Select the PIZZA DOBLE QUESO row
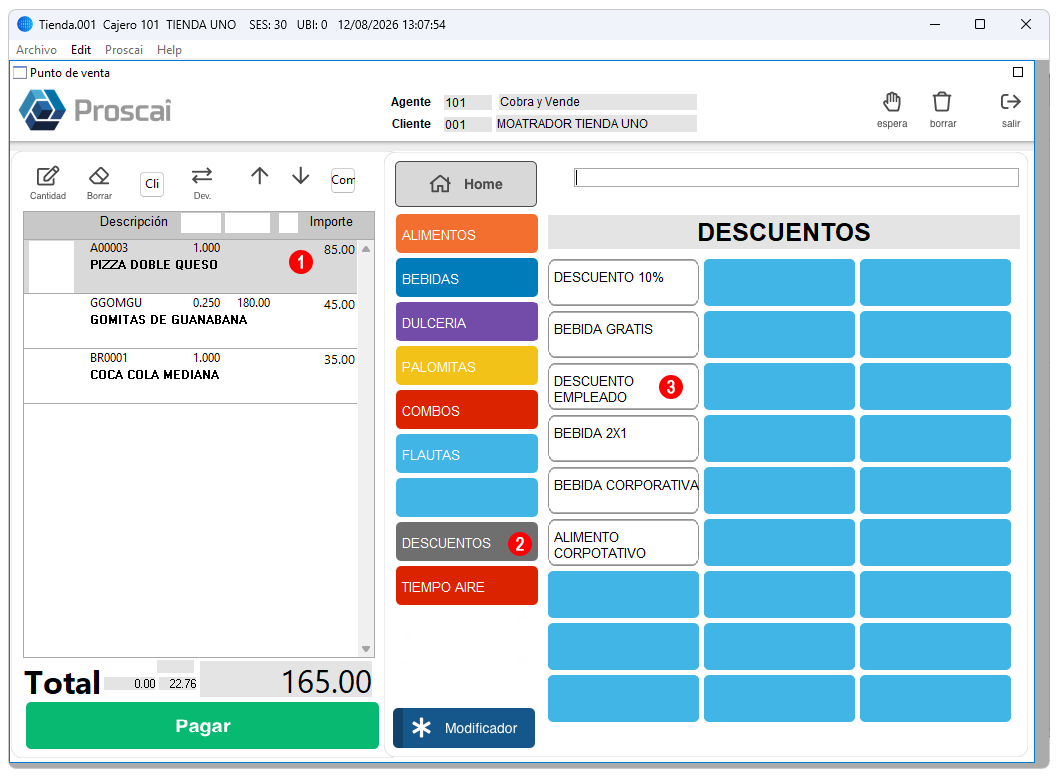Image resolution: width=1058 pixels, height=776 pixels. [x=190, y=267]
